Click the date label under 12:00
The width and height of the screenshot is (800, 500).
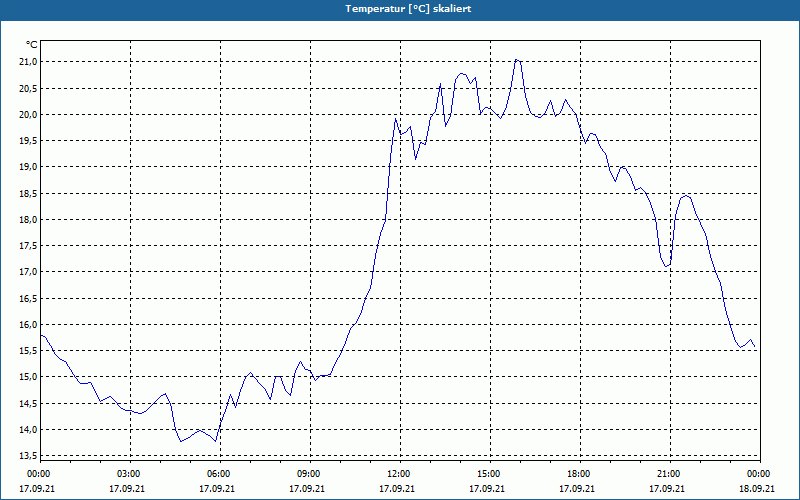(397, 489)
